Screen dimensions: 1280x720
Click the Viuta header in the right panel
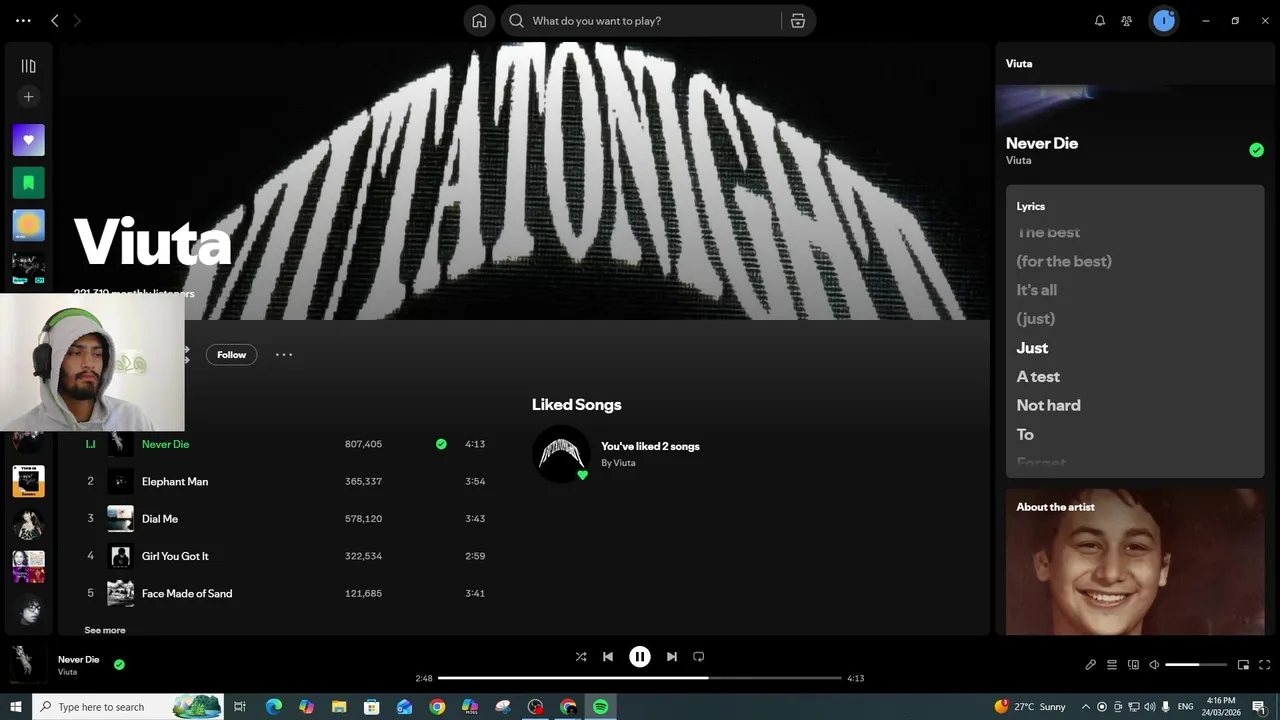[x=1019, y=63]
